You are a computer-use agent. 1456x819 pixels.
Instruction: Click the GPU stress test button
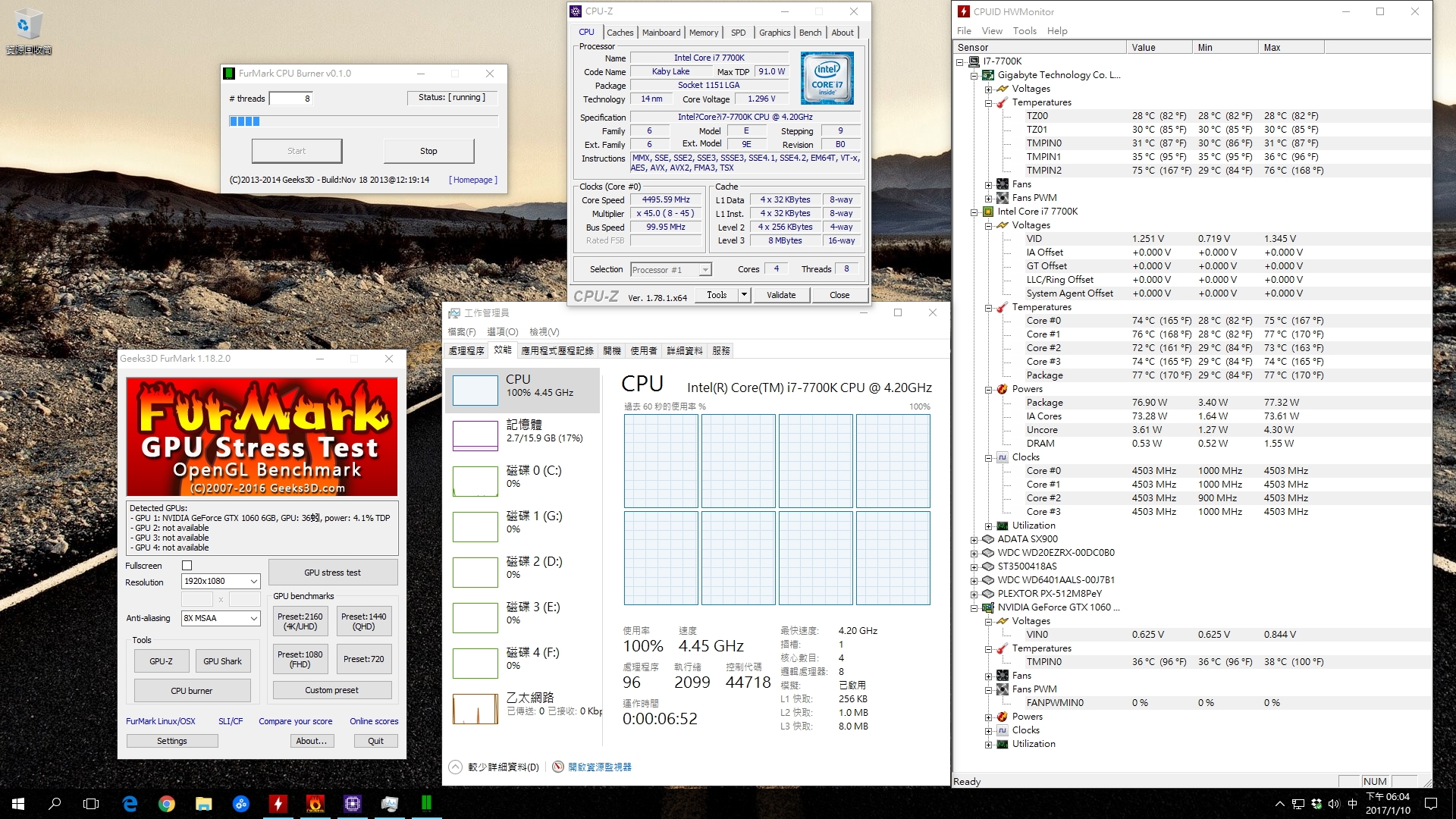tap(332, 573)
